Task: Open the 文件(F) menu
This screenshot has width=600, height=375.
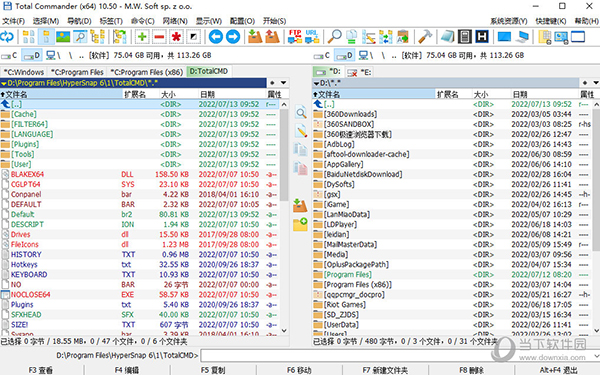Action: [x=13, y=21]
